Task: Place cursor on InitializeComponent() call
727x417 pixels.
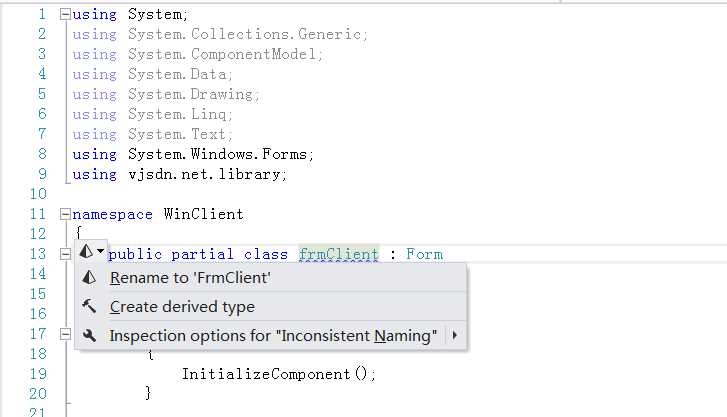Action: [278, 374]
